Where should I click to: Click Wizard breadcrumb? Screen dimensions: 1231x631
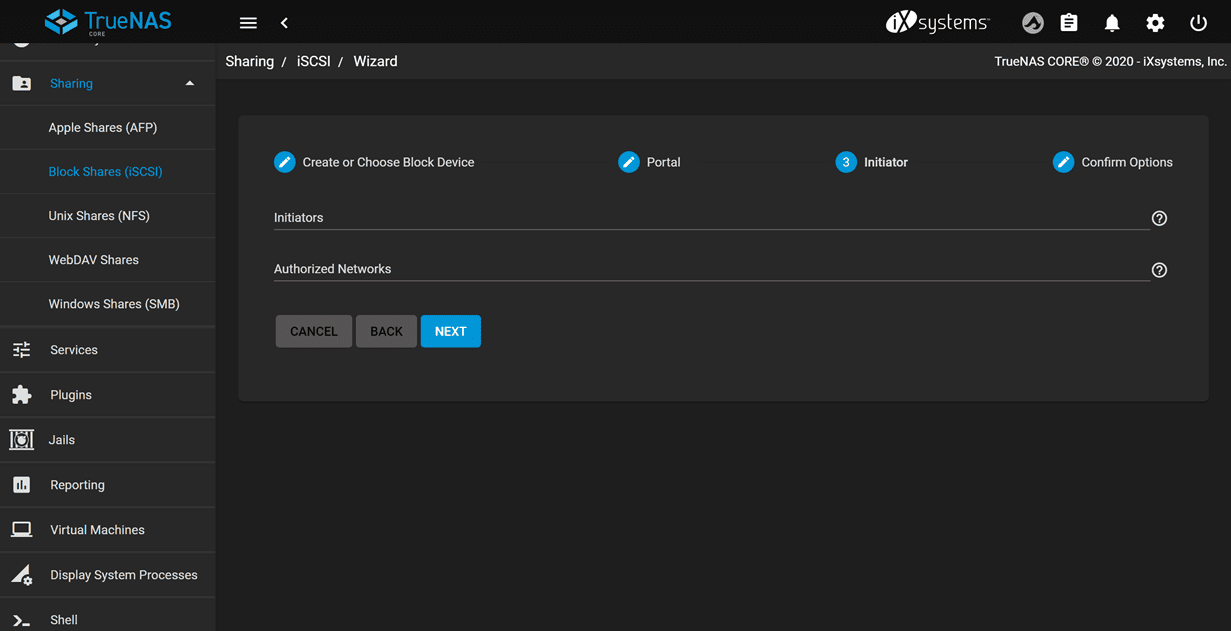[x=375, y=61]
